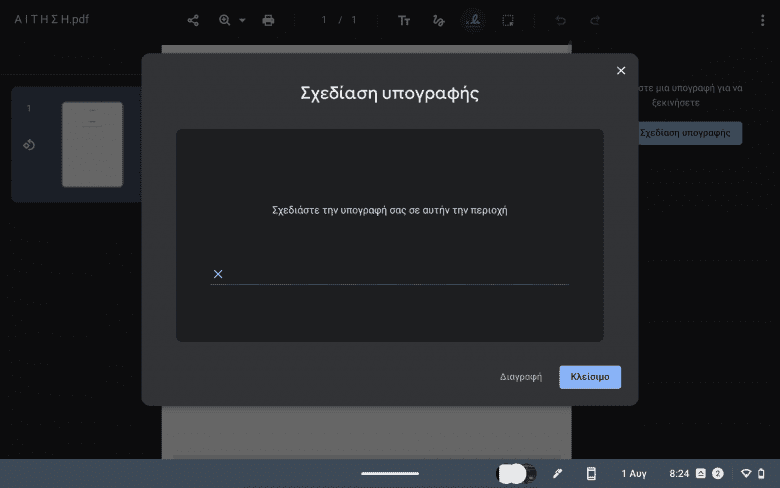780x488 pixels.
Task: Open the zoom level dropdown arrow
Action: [x=242, y=20]
